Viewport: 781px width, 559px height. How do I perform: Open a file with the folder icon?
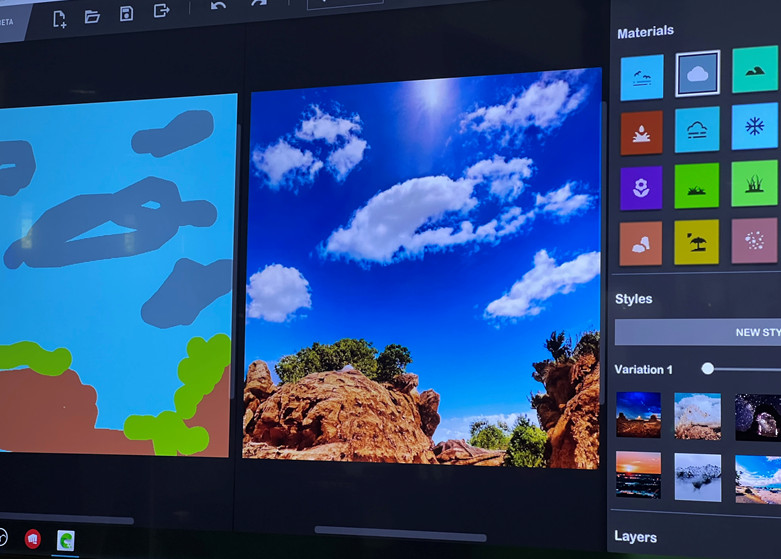[x=92, y=16]
